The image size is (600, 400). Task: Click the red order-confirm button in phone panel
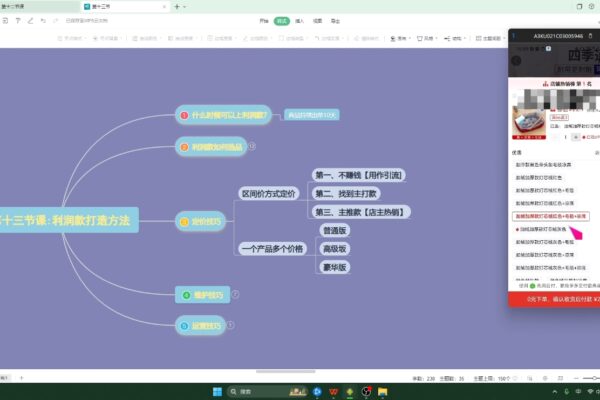click(554, 299)
